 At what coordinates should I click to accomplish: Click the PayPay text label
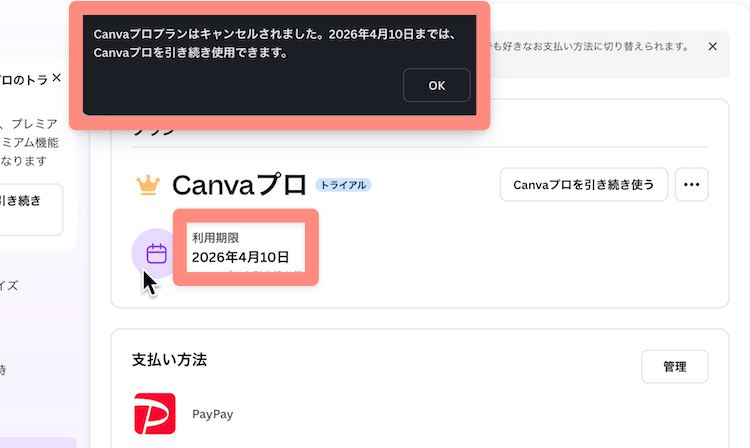pos(212,414)
